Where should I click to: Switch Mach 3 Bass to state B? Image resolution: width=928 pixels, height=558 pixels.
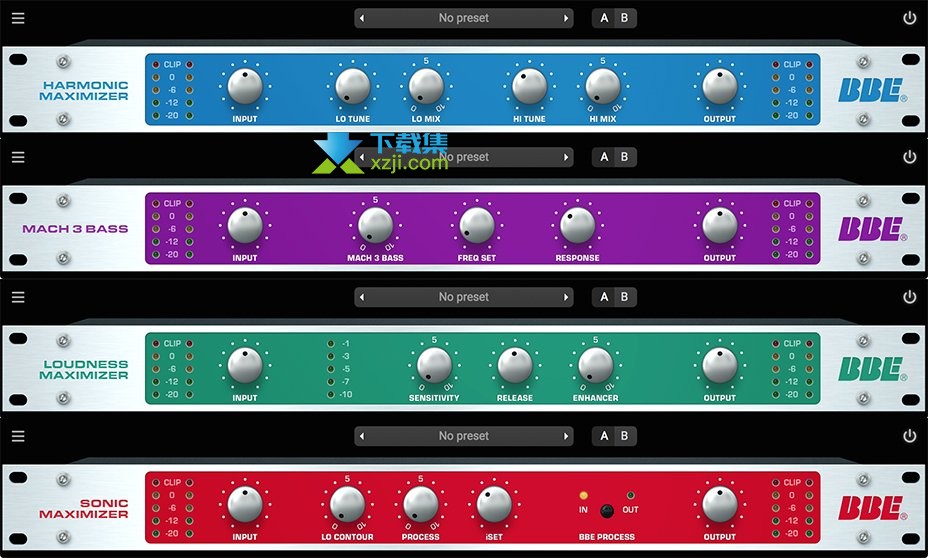click(624, 157)
